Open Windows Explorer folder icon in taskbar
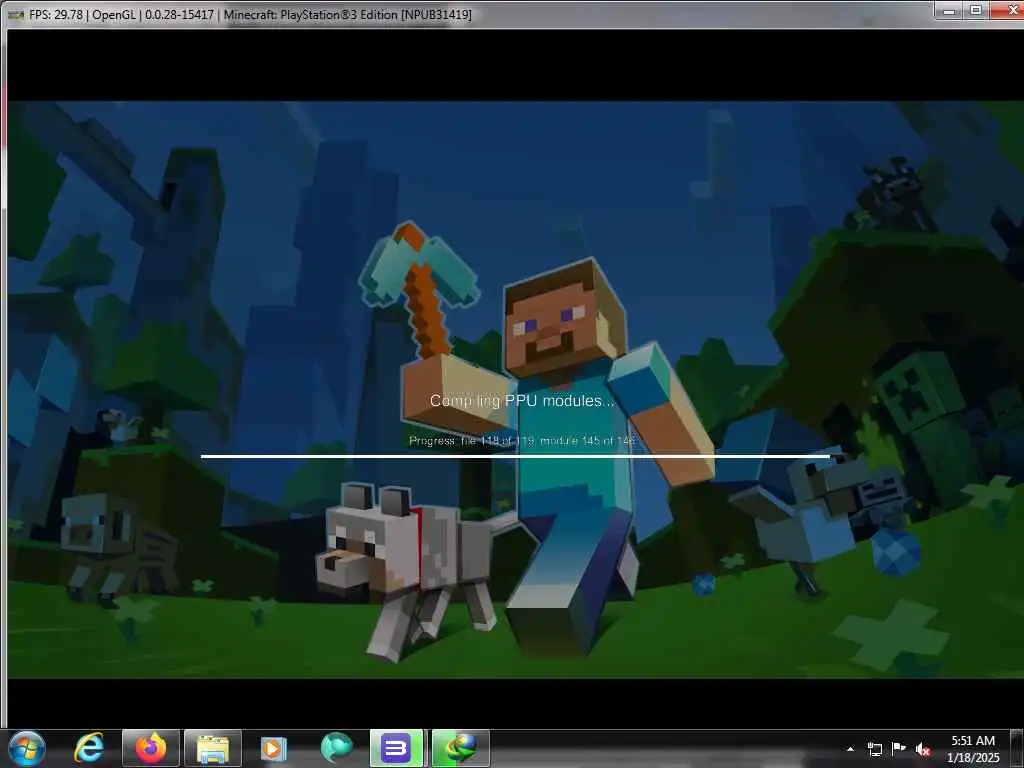Viewport: 1024px width, 768px height. [x=213, y=748]
